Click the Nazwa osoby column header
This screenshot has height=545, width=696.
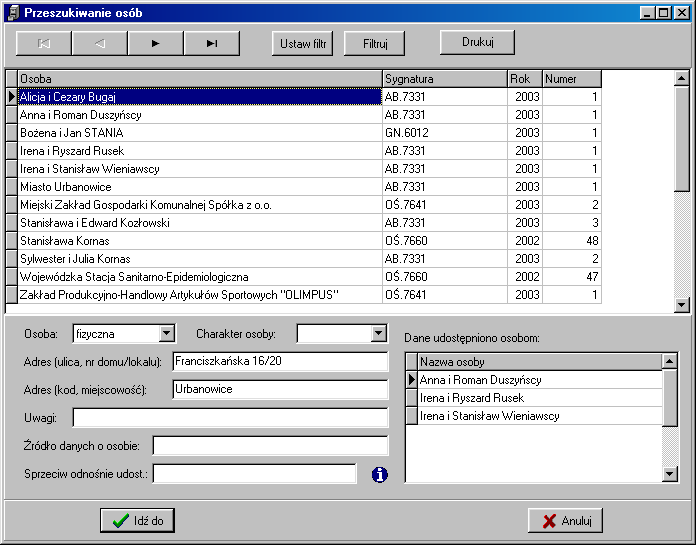tap(540, 362)
